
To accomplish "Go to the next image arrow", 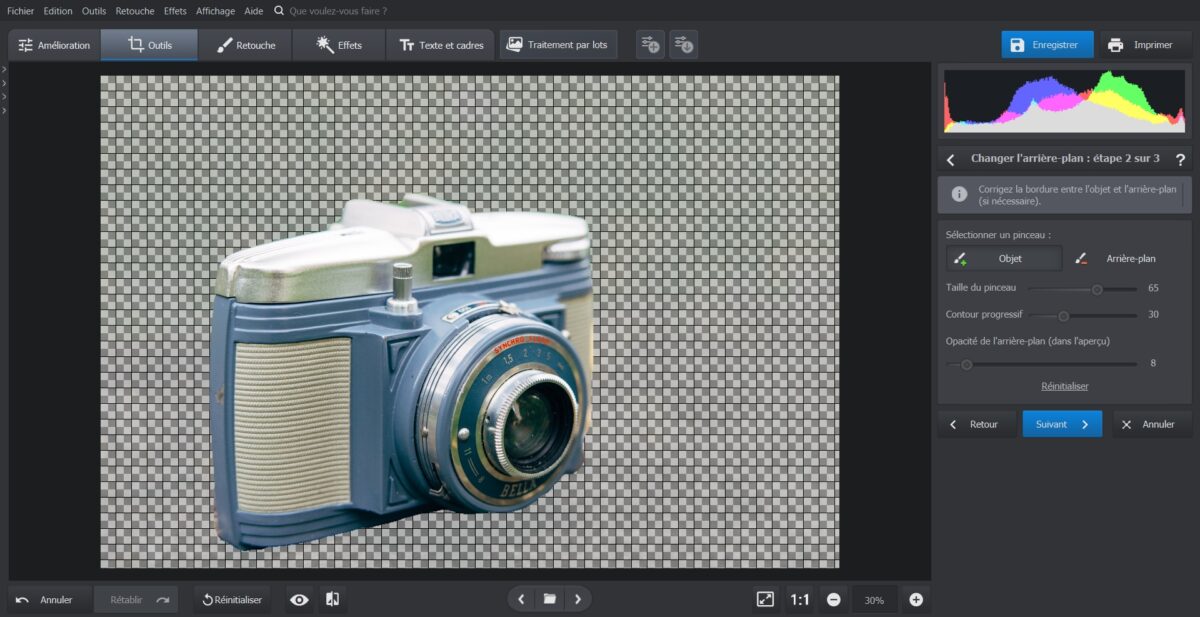I will (x=577, y=600).
